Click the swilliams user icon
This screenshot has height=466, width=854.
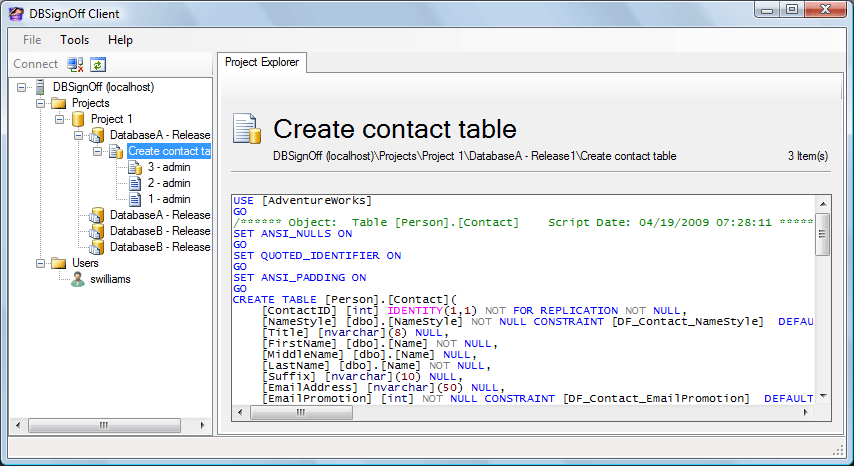[x=78, y=279]
